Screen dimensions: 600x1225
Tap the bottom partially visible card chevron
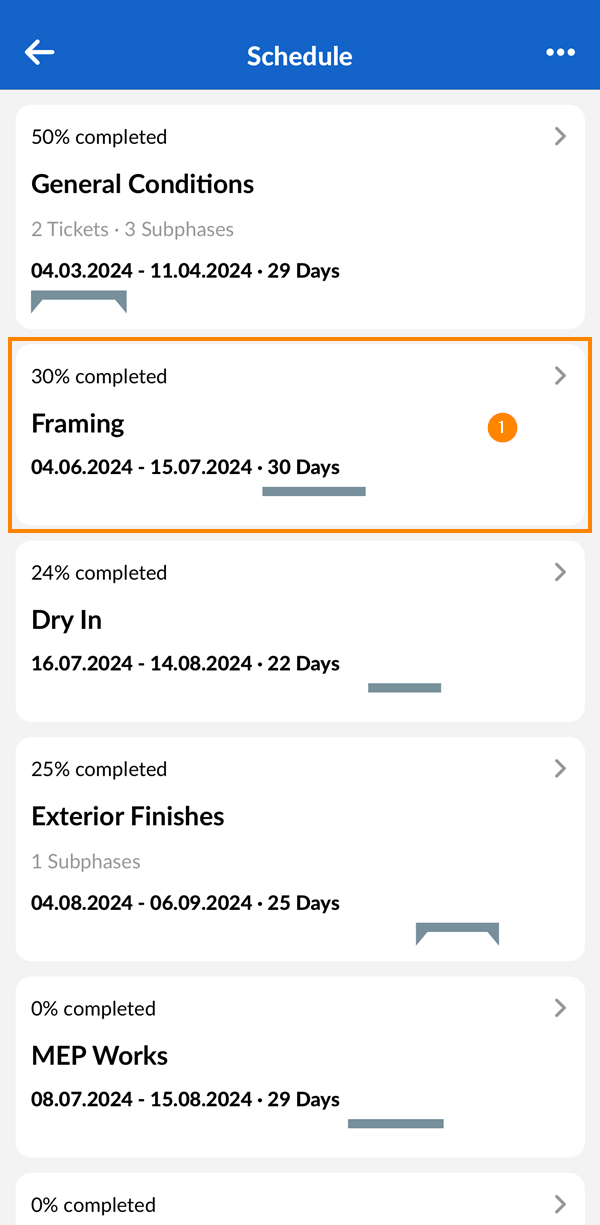point(560,1204)
